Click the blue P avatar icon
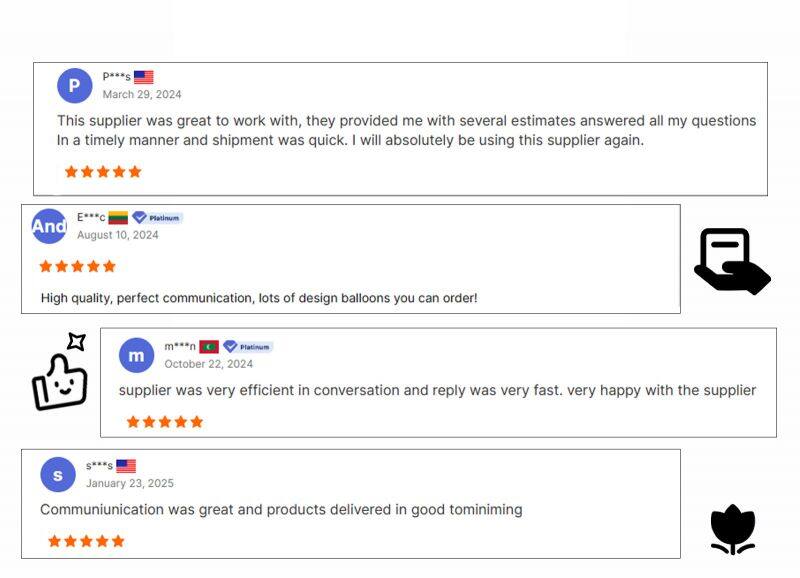The height and width of the screenshot is (578, 800). 75,85
